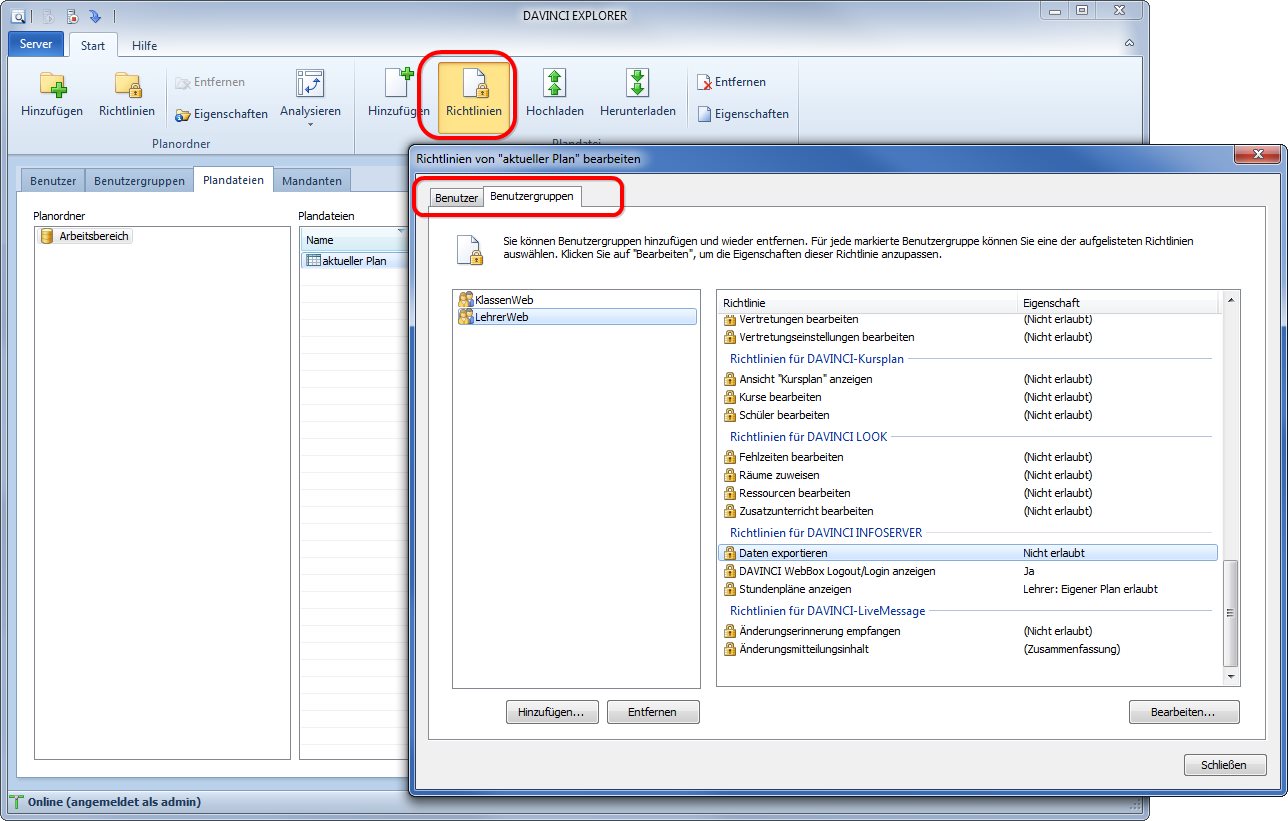Open quick access toolbar dropdown arrow
Screen dimensions: 1288x821
coord(95,17)
